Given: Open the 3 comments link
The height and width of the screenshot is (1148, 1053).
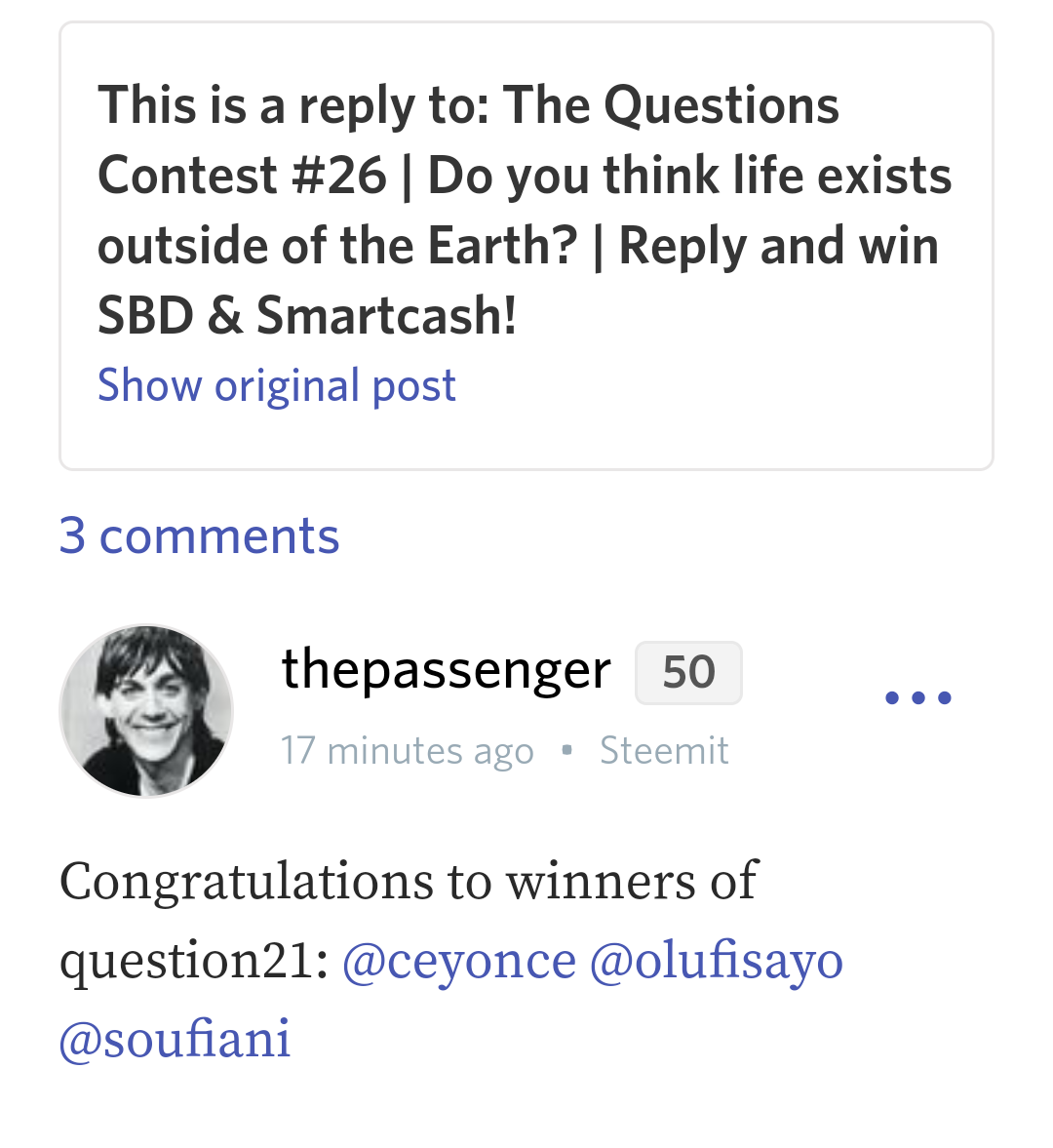Looking at the screenshot, I should pyautogui.click(x=199, y=535).
